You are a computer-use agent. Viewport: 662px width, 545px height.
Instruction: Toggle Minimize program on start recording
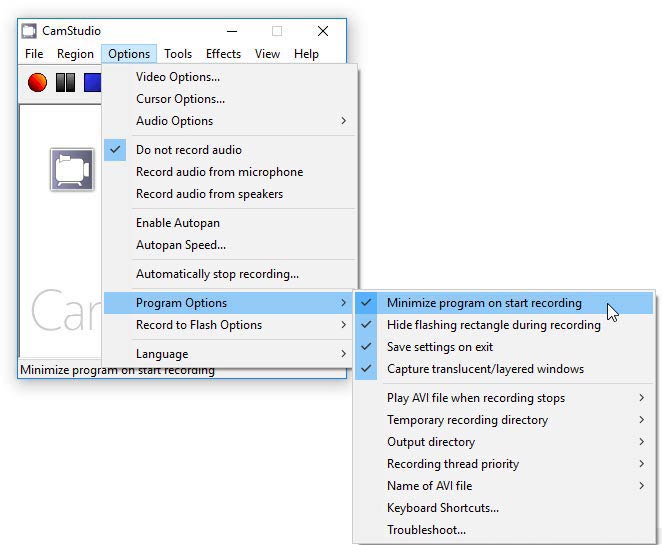click(x=484, y=303)
